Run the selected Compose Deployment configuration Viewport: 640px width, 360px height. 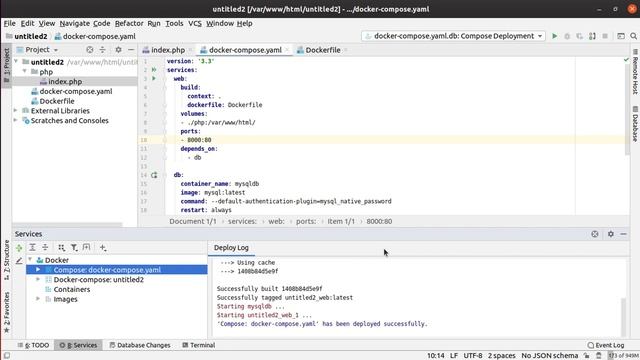(554, 36)
